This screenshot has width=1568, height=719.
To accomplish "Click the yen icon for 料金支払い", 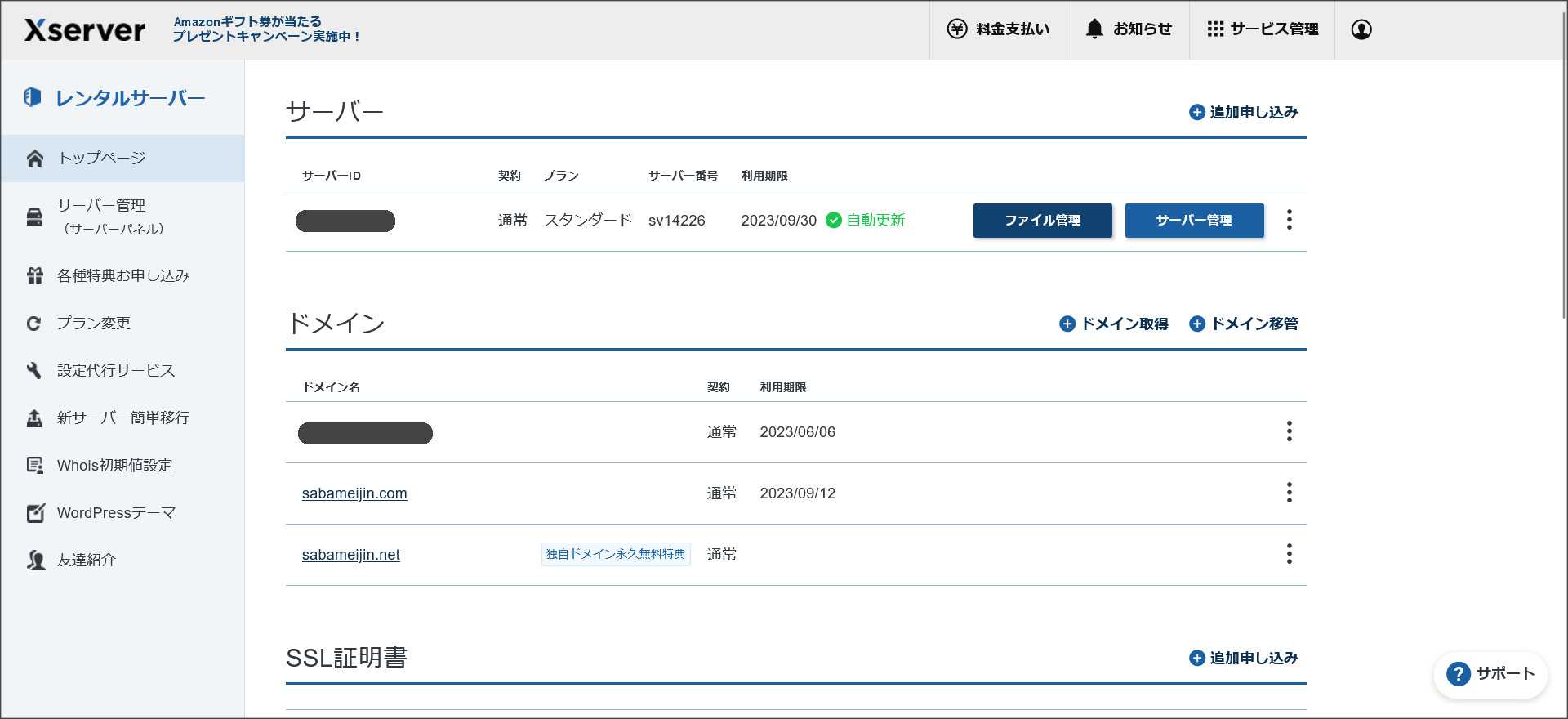I will point(957,29).
